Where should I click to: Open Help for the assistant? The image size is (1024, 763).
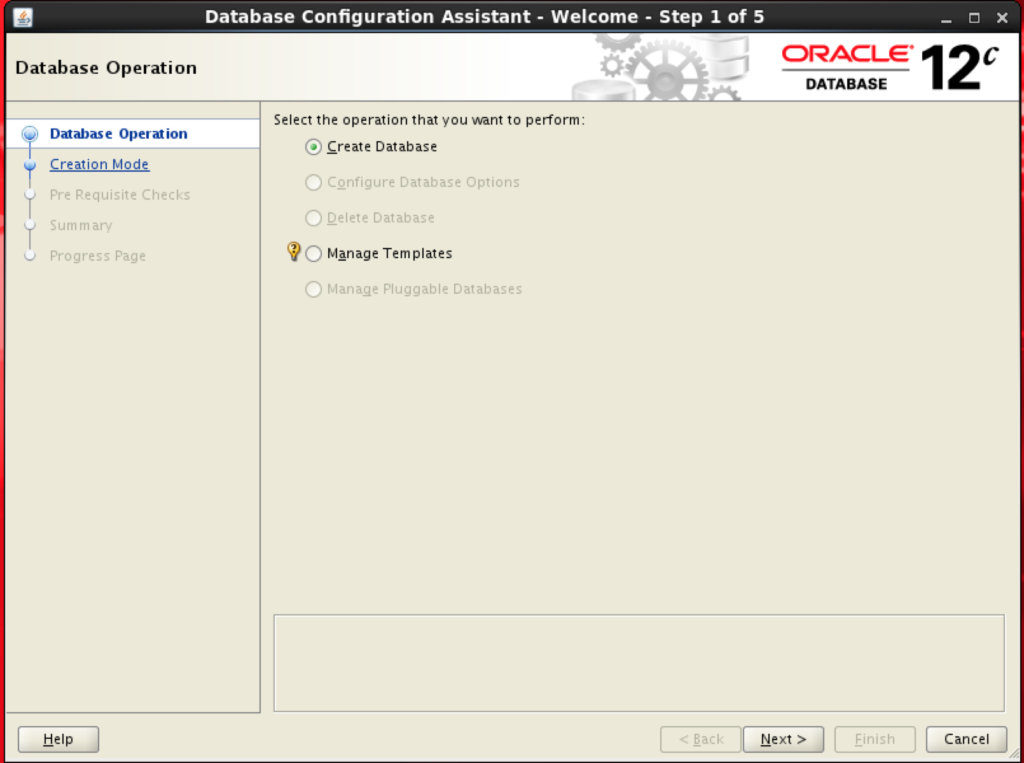coord(58,739)
